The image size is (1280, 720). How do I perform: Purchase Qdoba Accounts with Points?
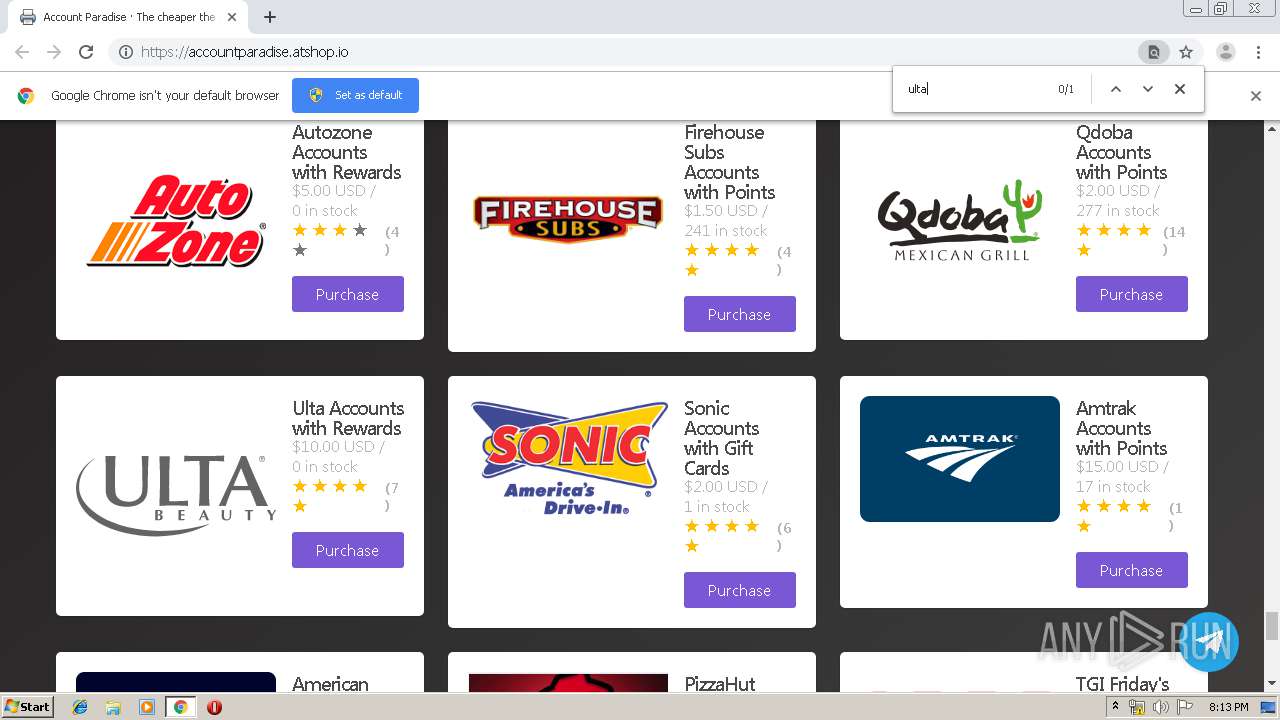point(1132,294)
